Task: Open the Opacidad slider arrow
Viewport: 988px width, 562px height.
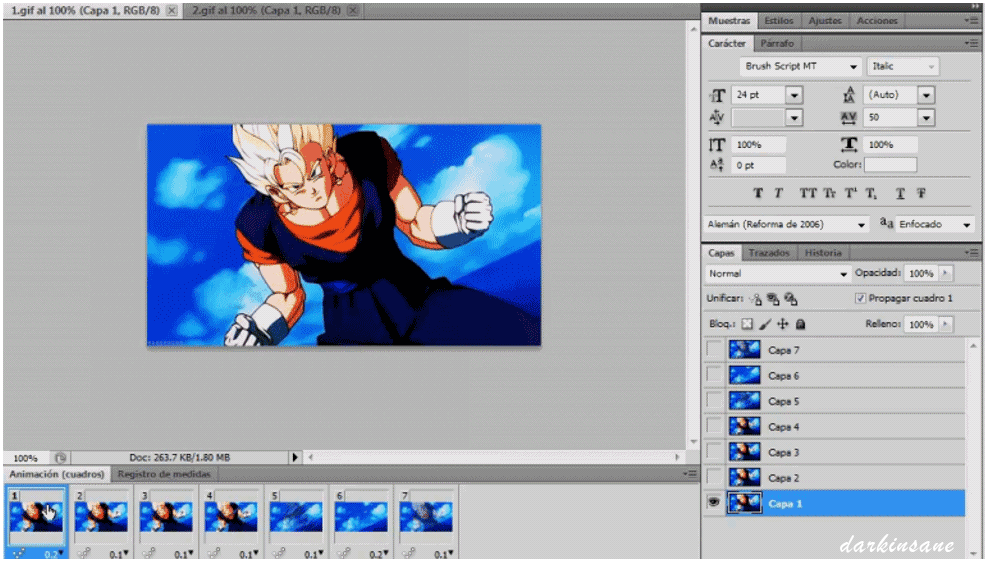Action: pyautogui.click(x=945, y=273)
